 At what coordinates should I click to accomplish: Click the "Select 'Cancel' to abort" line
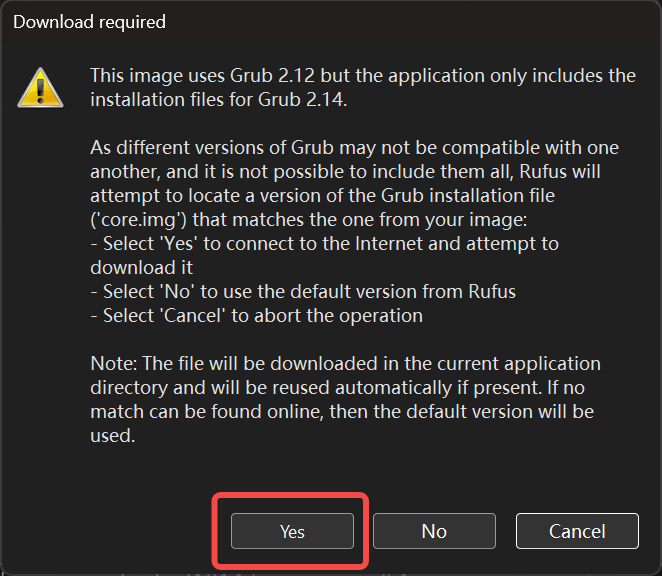click(x=256, y=315)
